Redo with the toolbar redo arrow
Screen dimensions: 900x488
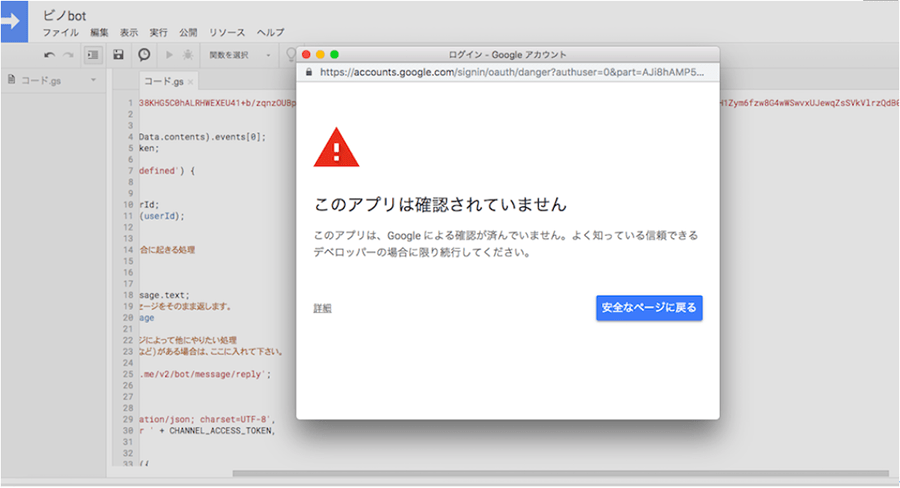pos(68,55)
